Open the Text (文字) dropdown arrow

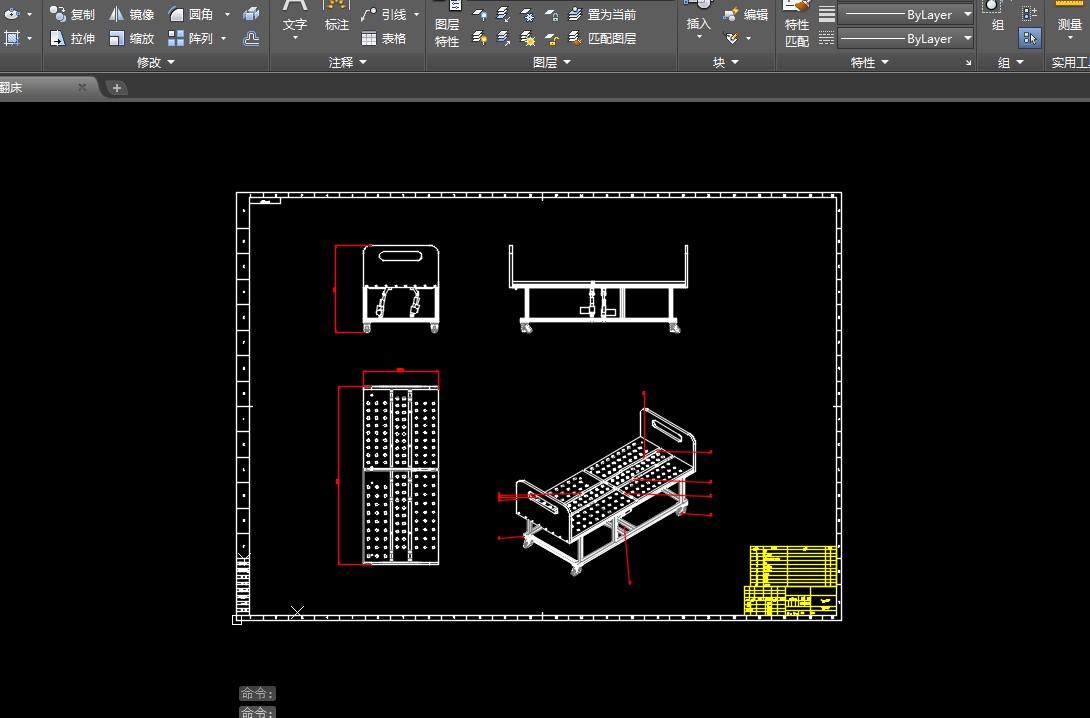[295, 38]
